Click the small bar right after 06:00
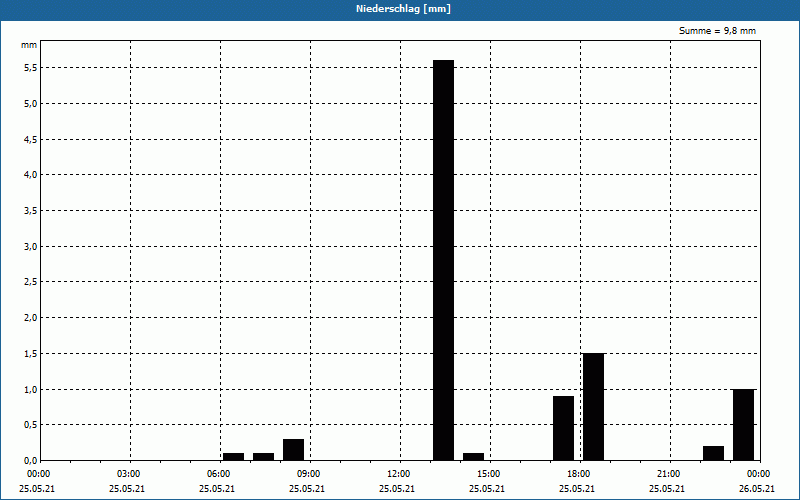The width and height of the screenshot is (800, 500). (233, 457)
